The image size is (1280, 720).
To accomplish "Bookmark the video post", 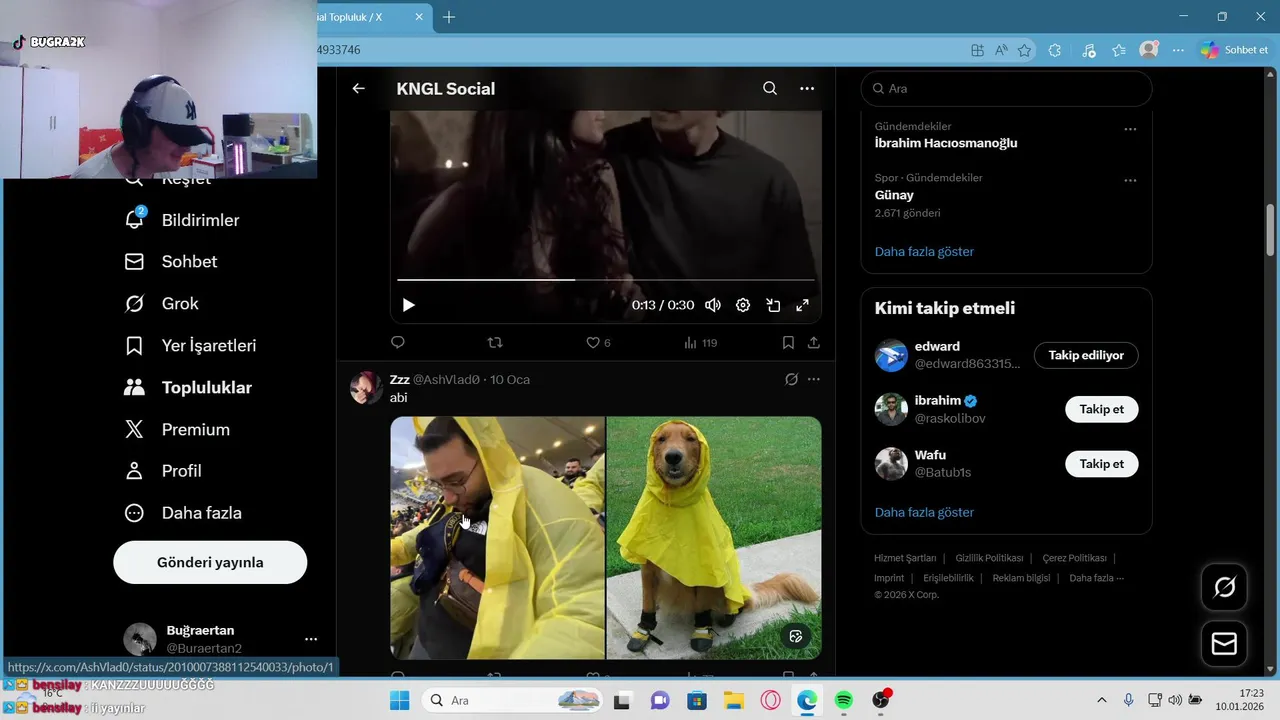I will pyautogui.click(x=788, y=342).
